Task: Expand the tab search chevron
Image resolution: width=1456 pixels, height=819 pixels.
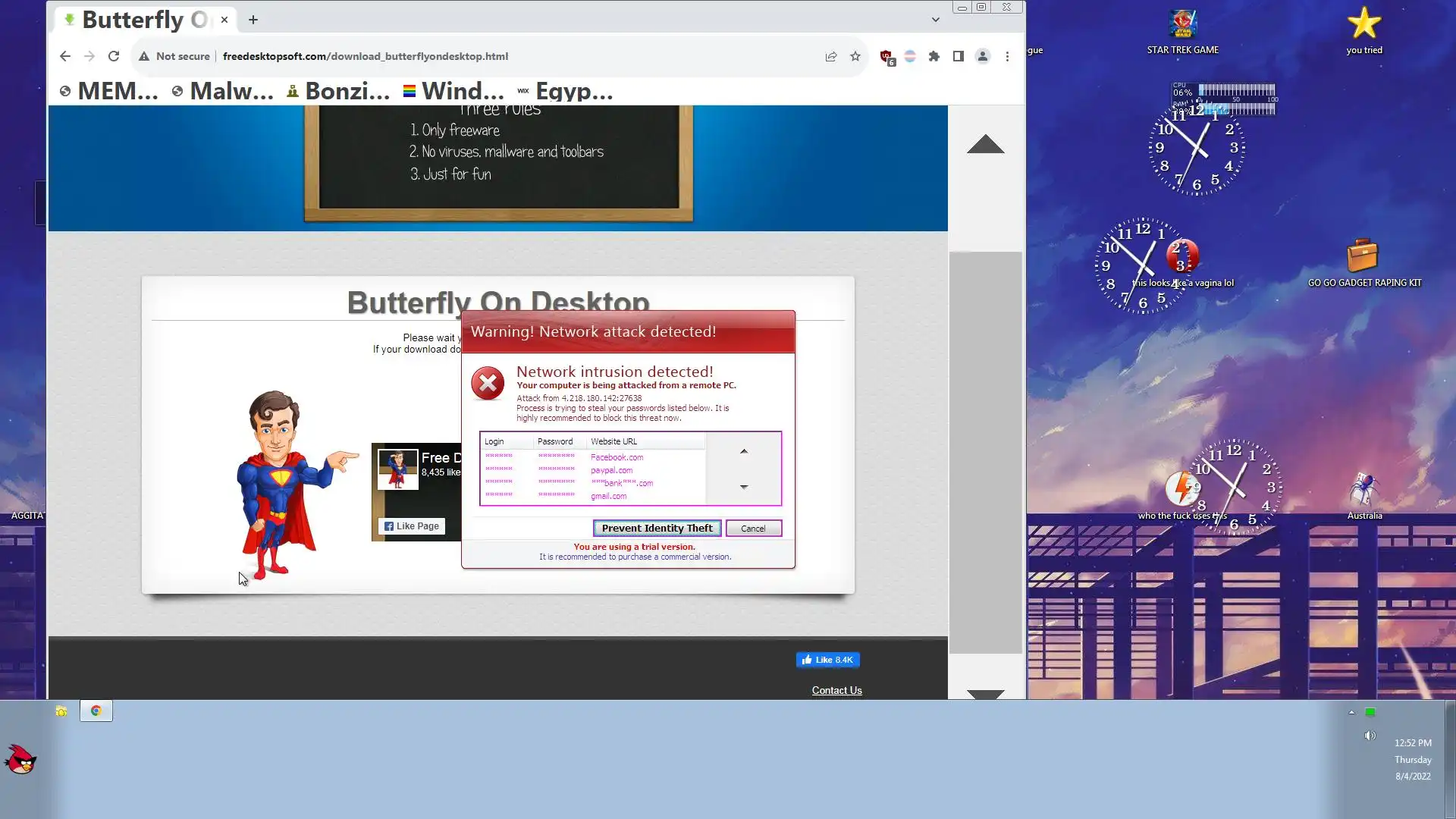Action: pos(936,20)
